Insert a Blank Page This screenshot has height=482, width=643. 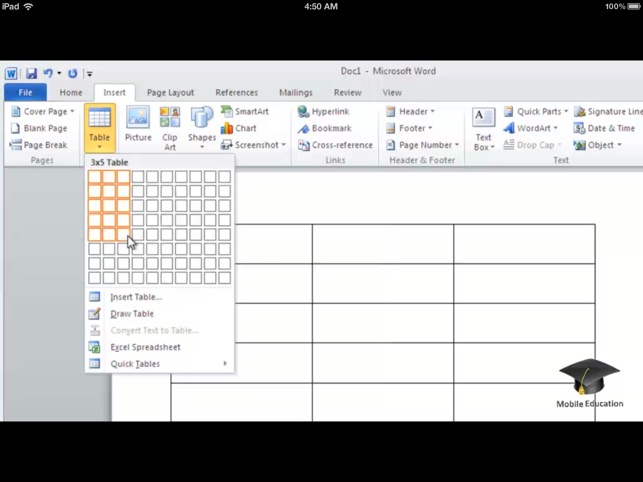[x=39, y=128]
